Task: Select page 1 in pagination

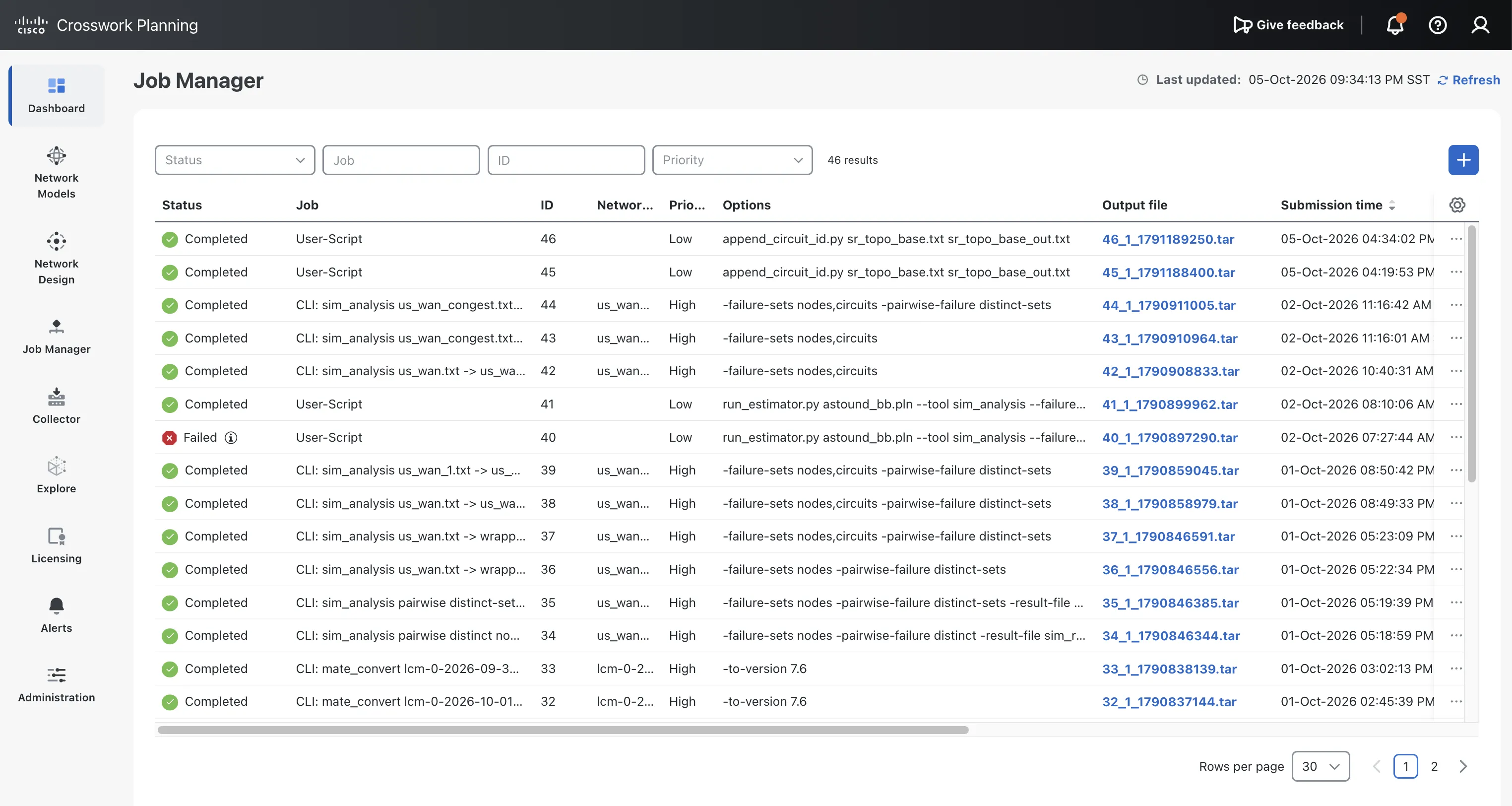Action: point(1405,766)
